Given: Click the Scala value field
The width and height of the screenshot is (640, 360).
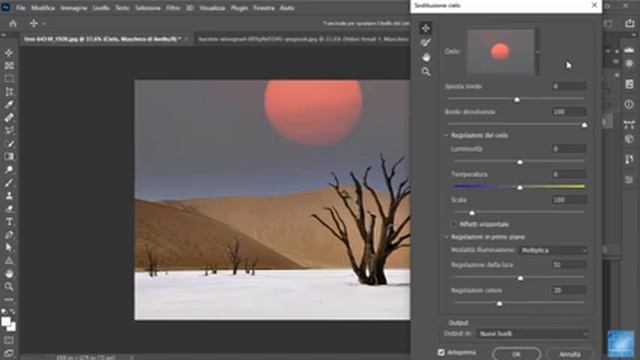Looking at the screenshot, I should point(569,200).
